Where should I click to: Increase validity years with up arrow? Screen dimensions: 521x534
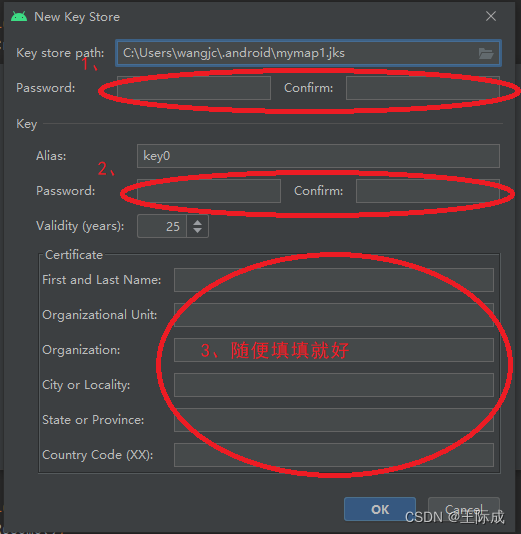click(198, 222)
